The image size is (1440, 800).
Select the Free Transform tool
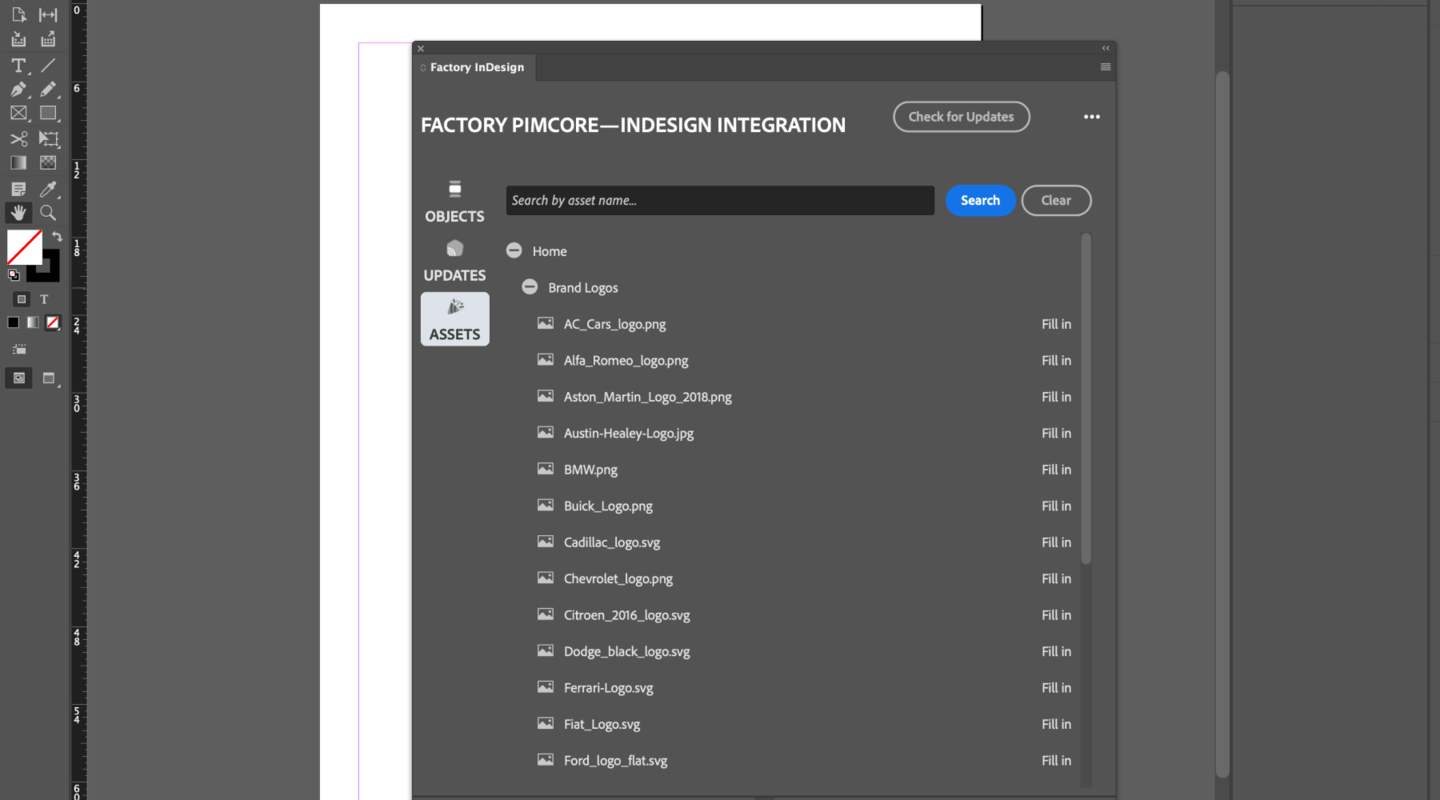pos(48,139)
